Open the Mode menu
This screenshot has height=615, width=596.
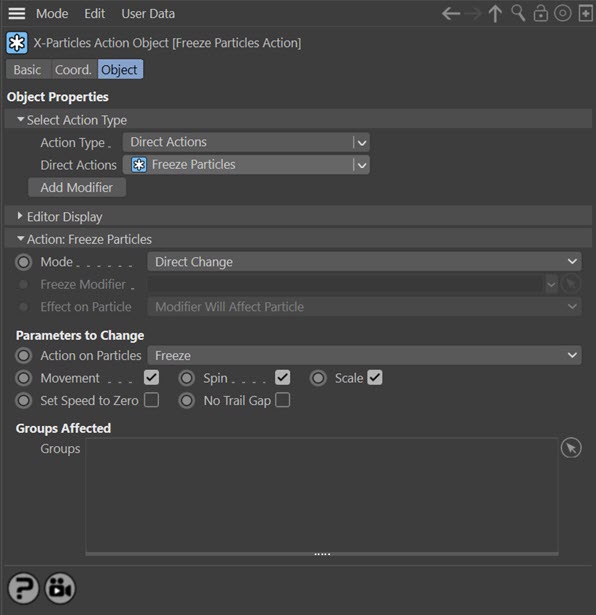[52, 14]
